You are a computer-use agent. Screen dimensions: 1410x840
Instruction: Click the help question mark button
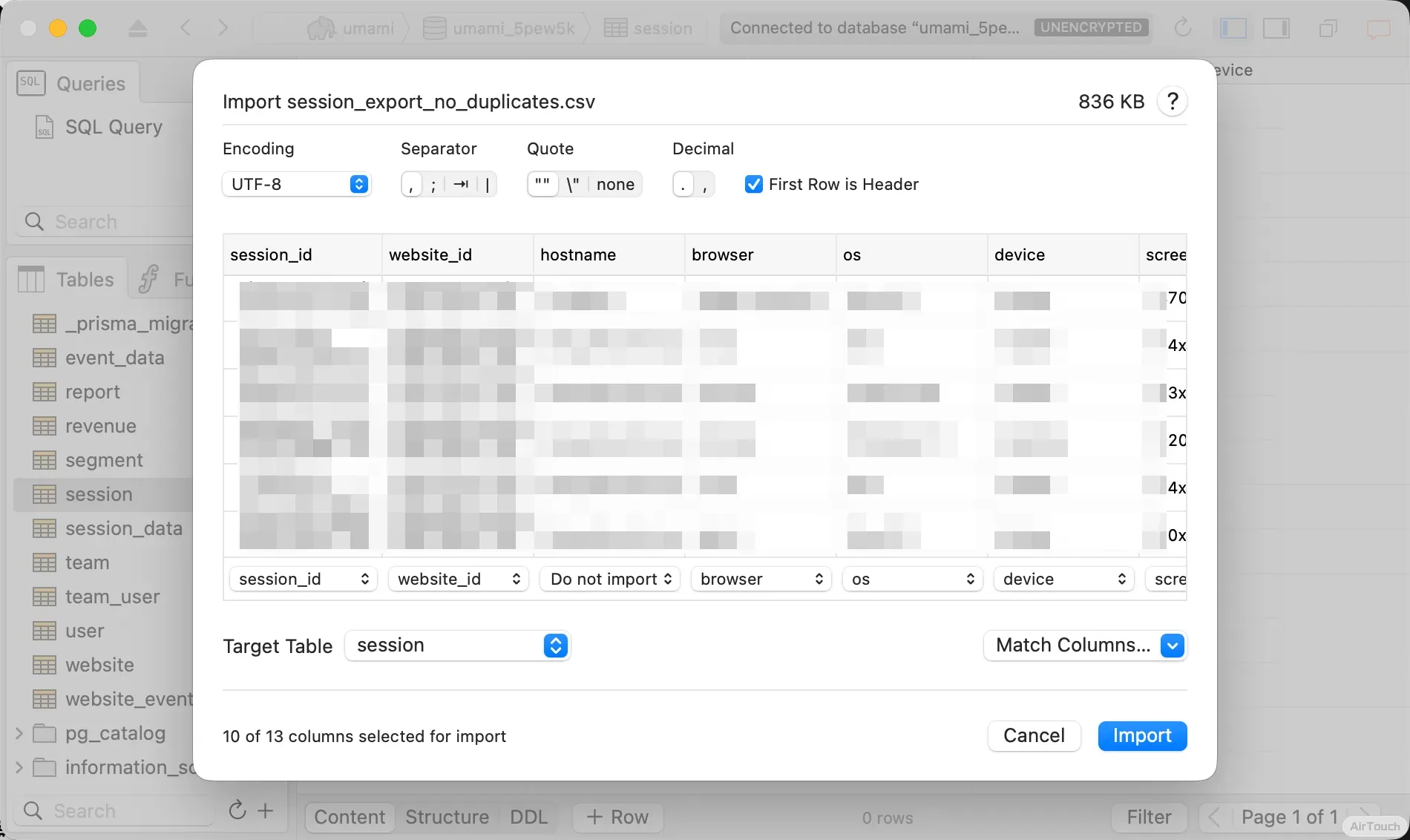click(1172, 102)
